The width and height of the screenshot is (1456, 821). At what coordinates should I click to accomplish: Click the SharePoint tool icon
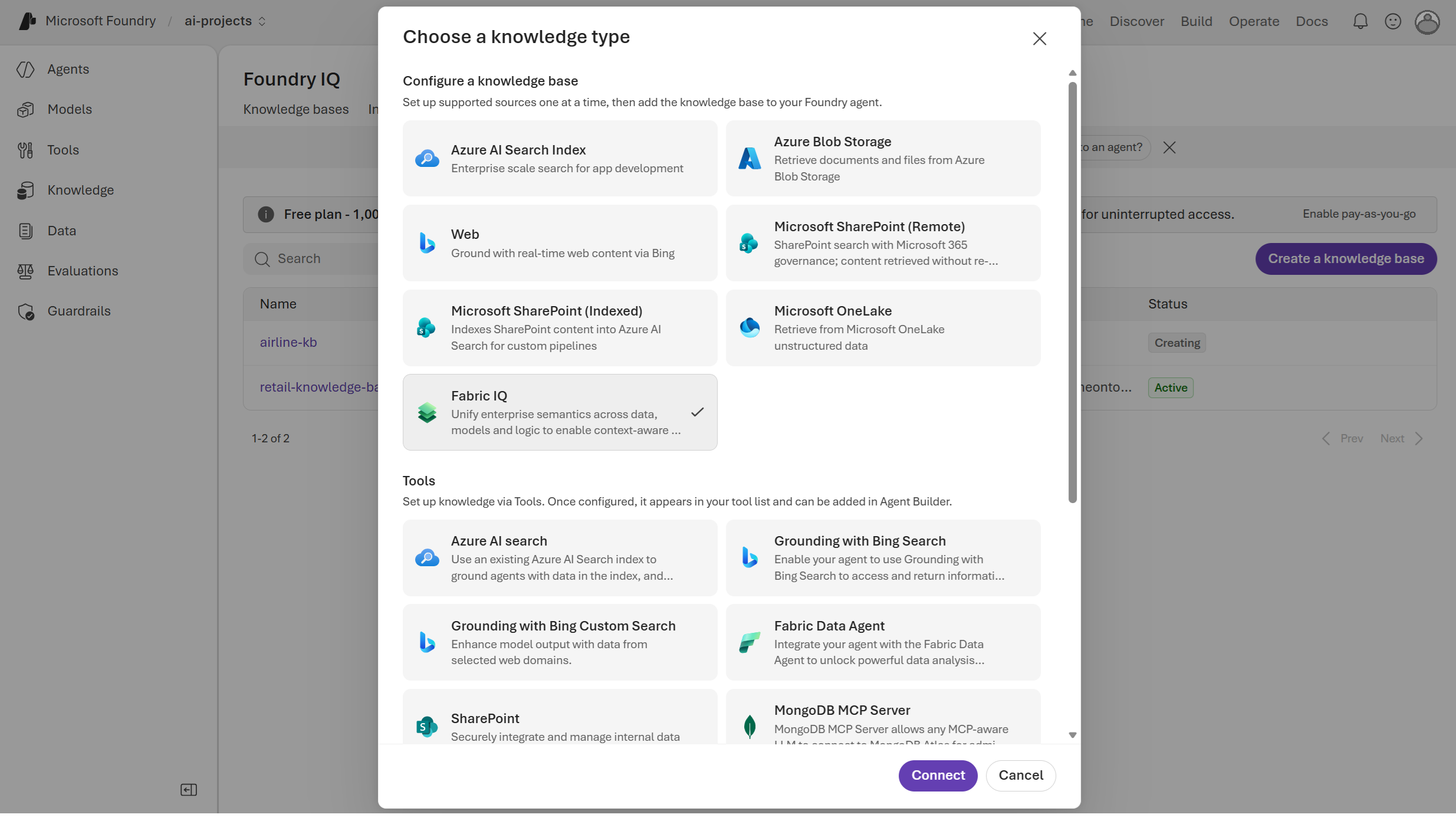click(x=426, y=727)
